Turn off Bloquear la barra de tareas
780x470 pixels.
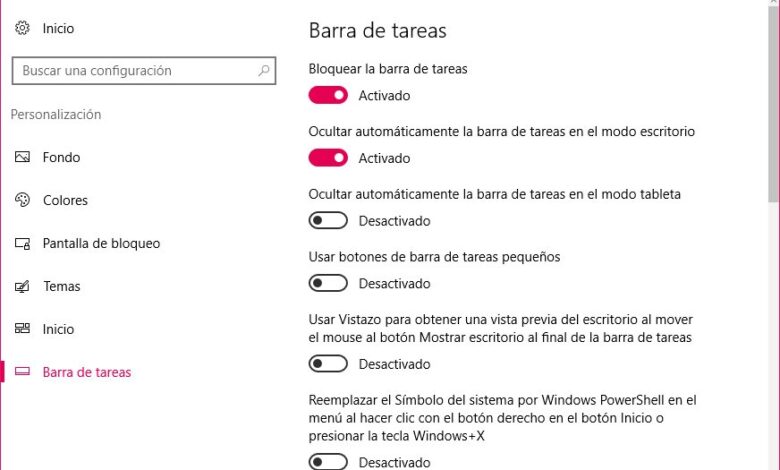[x=328, y=95]
